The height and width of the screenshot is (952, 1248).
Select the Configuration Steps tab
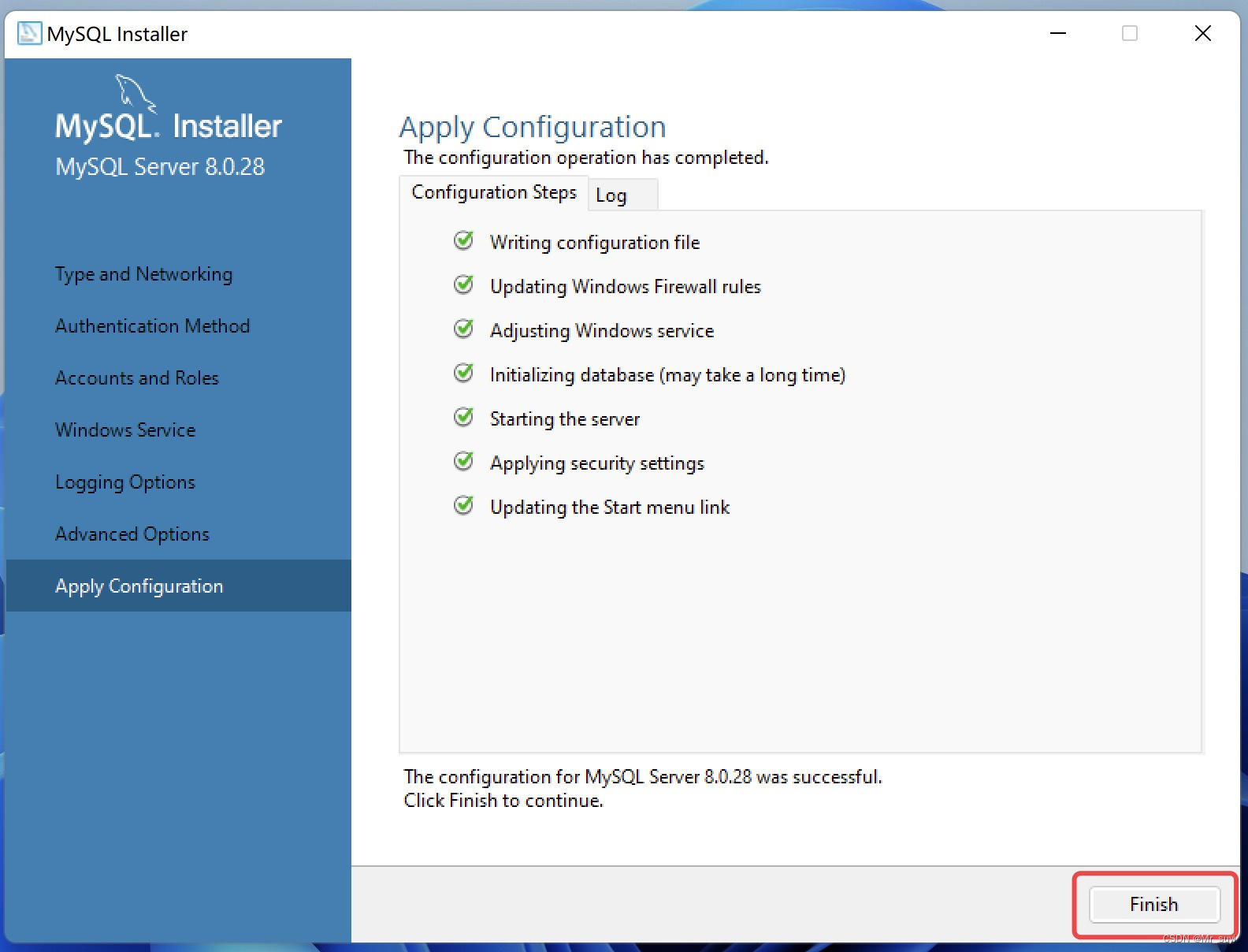(494, 192)
